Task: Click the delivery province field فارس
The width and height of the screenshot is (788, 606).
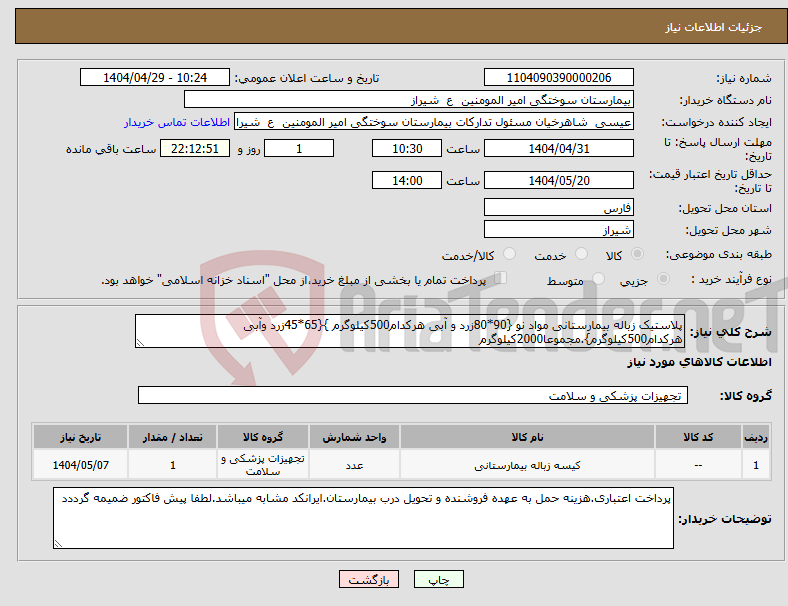Action: point(559,207)
